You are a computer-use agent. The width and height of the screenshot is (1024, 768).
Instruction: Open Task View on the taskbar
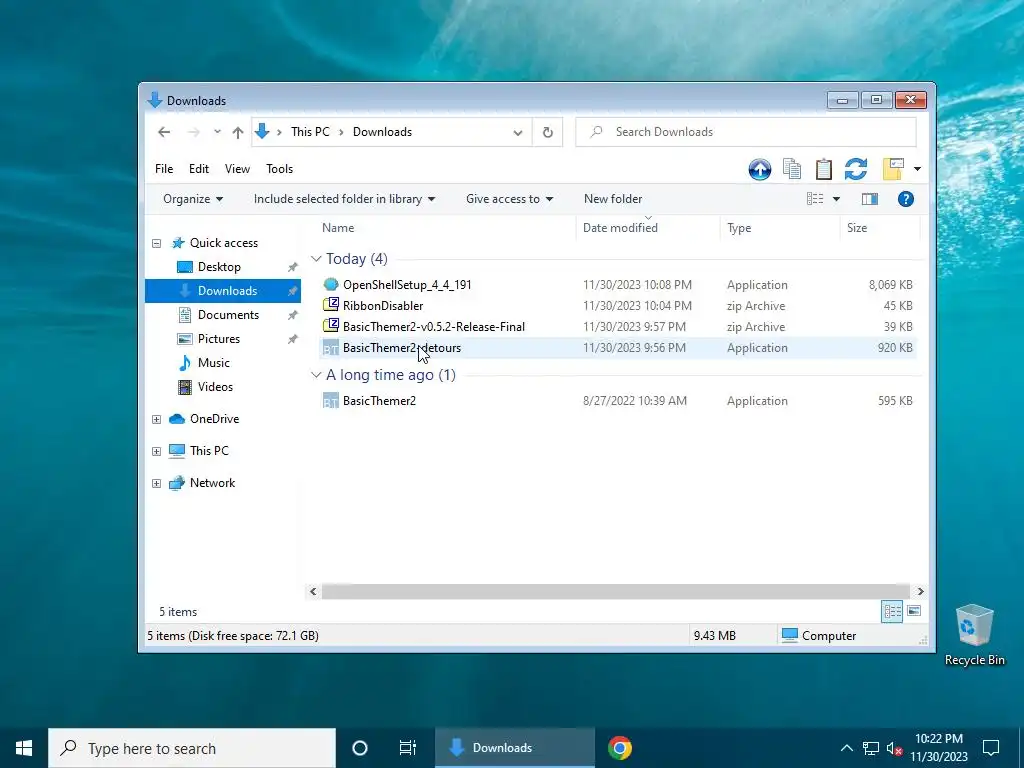408,748
